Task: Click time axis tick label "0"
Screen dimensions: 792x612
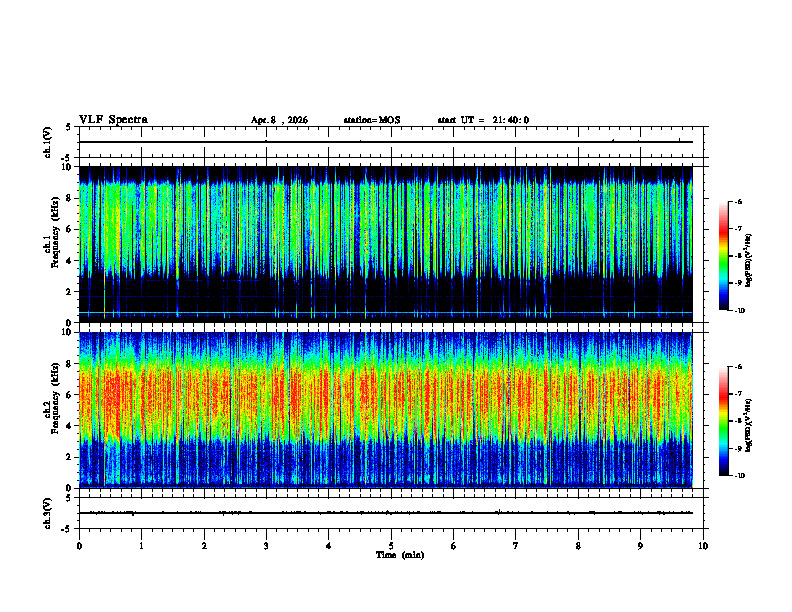Action: 79,546
